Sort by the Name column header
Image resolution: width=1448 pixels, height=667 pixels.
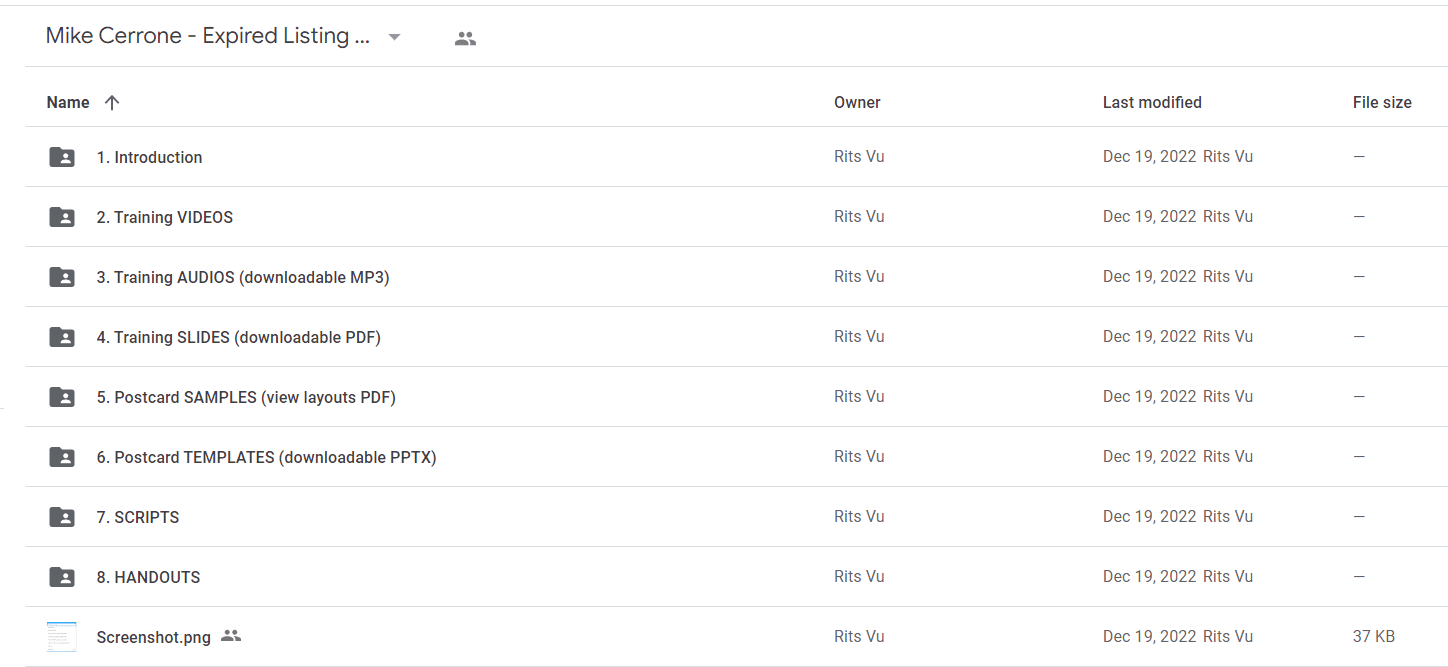[68, 102]
